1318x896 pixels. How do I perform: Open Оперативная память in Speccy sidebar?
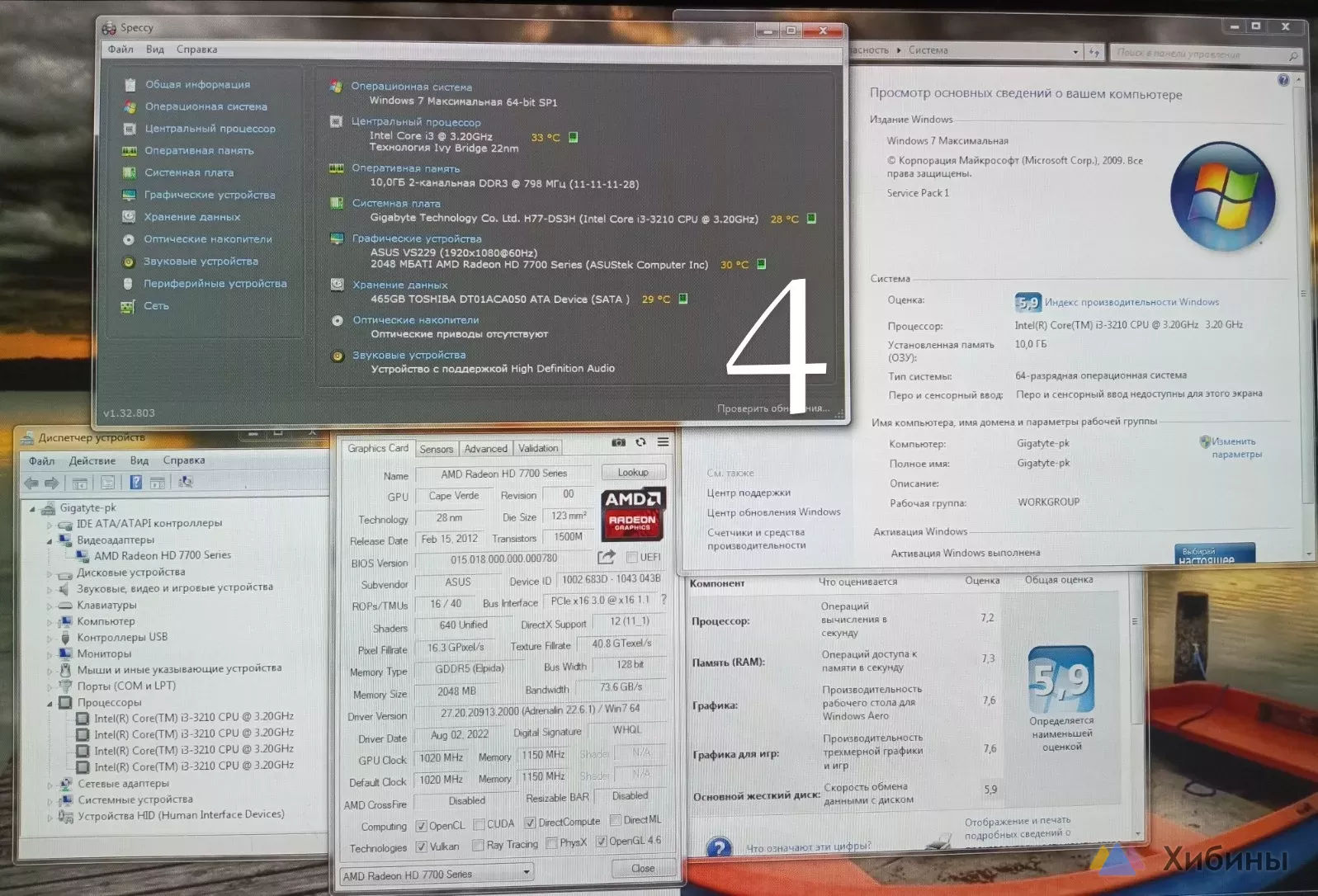point(199,151)
